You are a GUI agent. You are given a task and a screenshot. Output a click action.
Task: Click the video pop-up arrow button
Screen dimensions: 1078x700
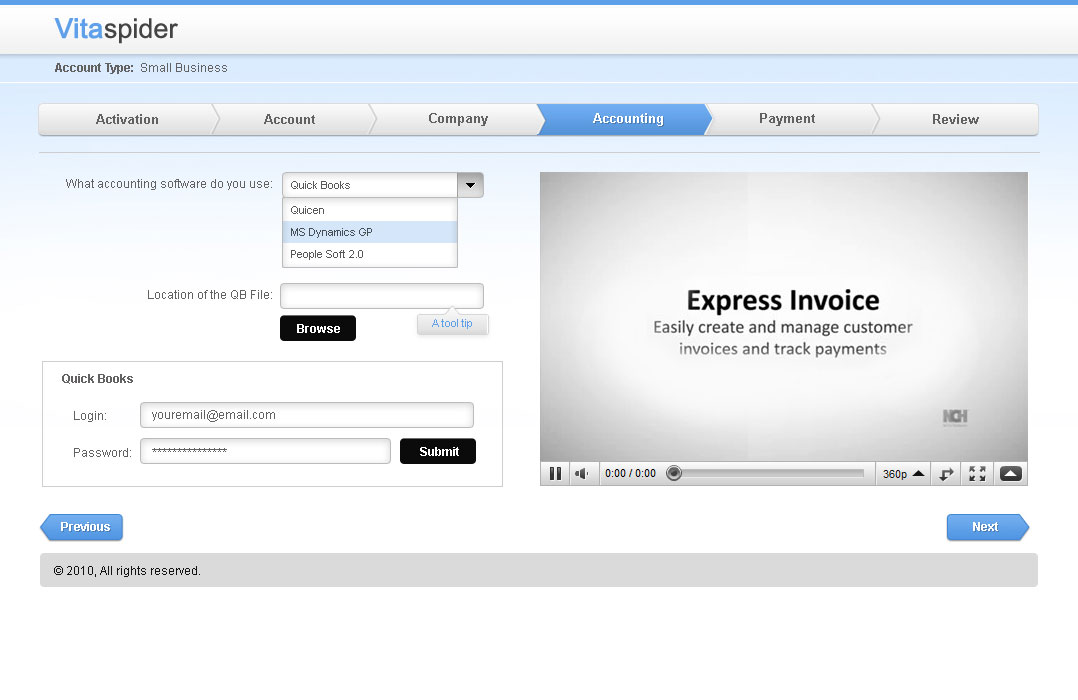pos(1011,473)
